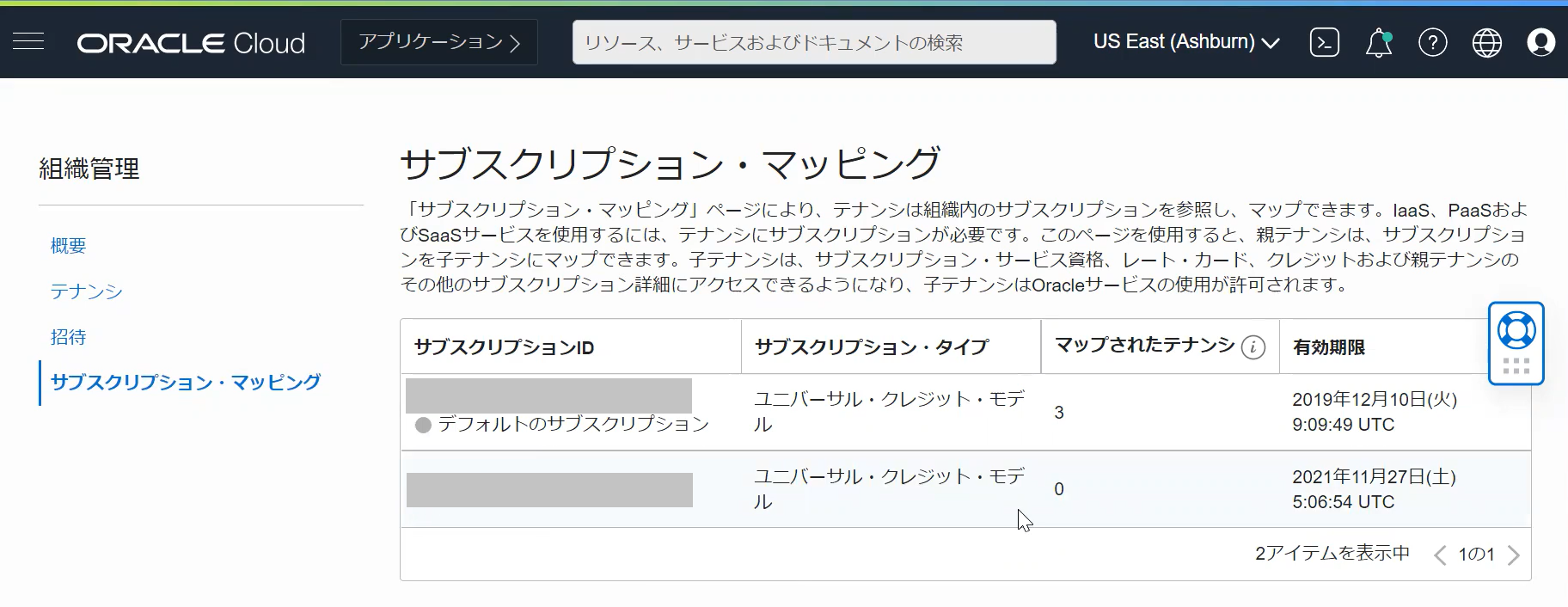The height and width of the screenshot is (607, 1568).
Task: Click the Oracle Cloud logo
Action: click(x=191, y=43)
